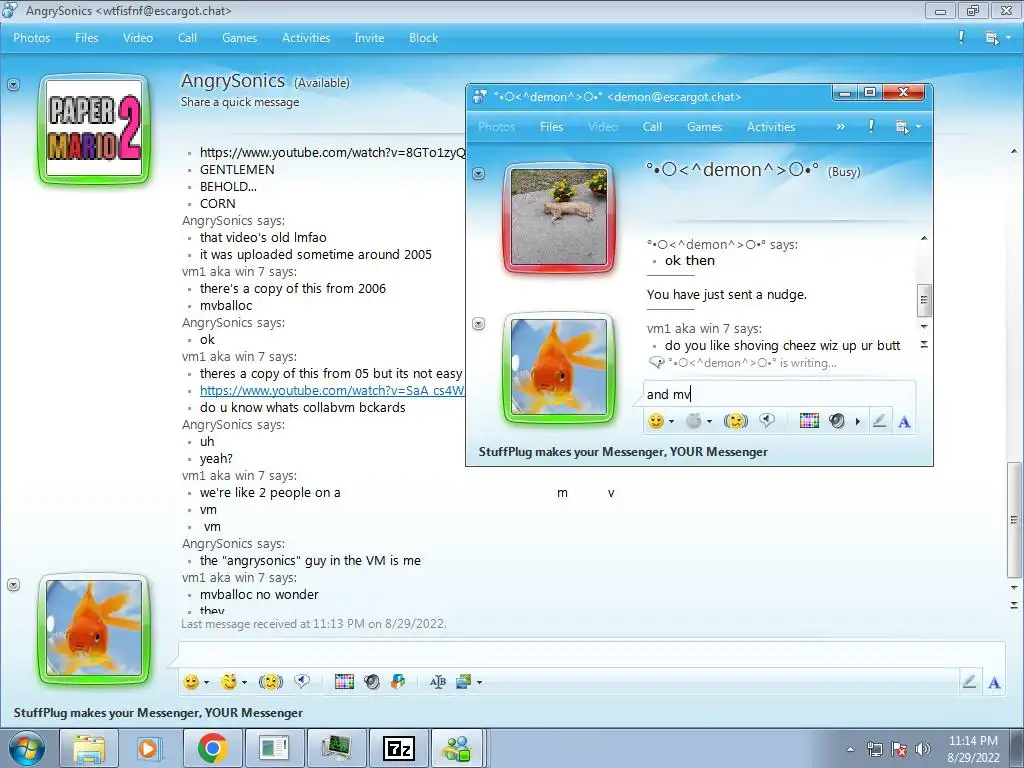The width and height of the screenshot is (1024, 768).
Task: Show hidden system tray icons
Action: (x=850, y=749)
